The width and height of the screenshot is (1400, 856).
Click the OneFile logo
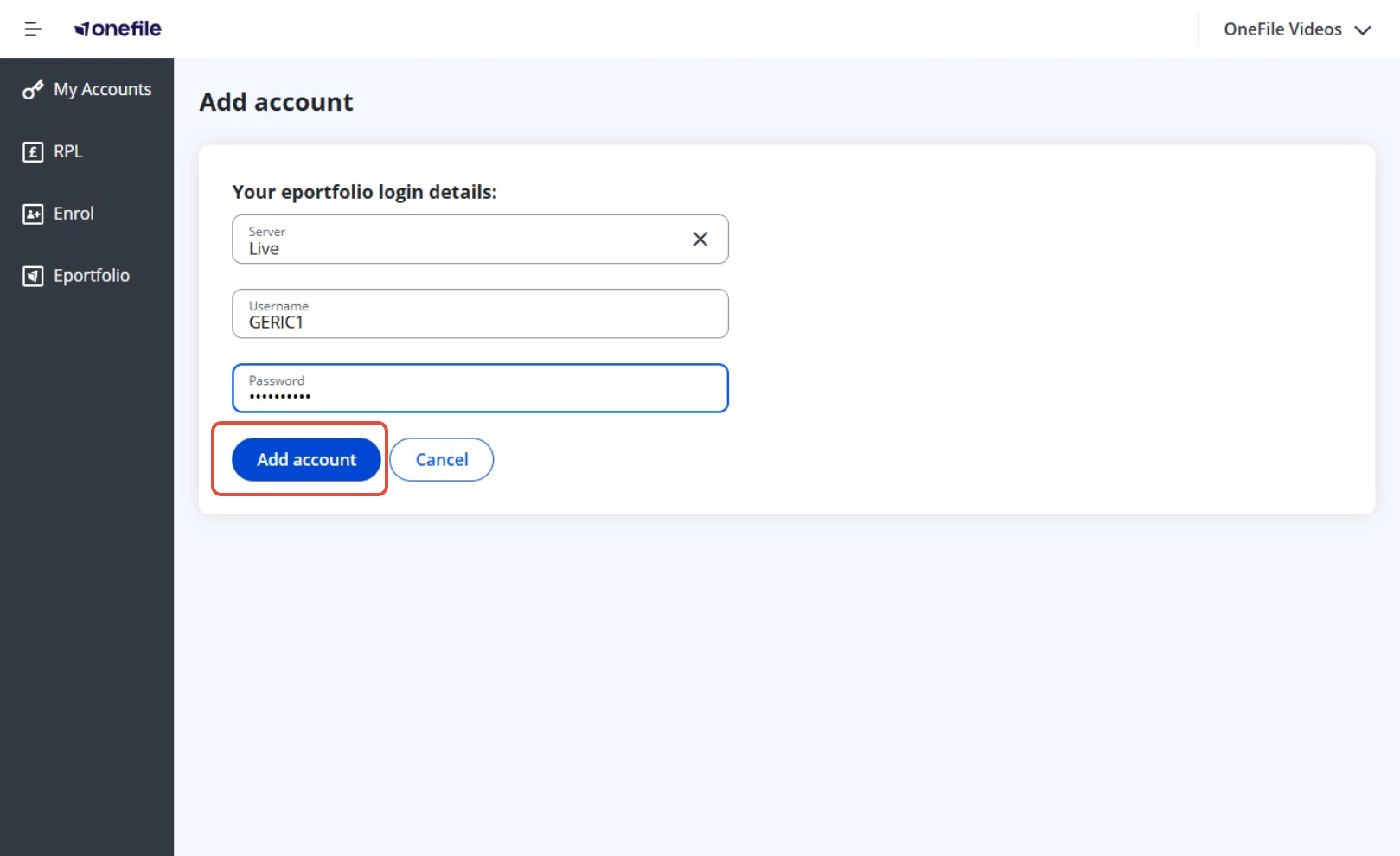coord(118,29)
